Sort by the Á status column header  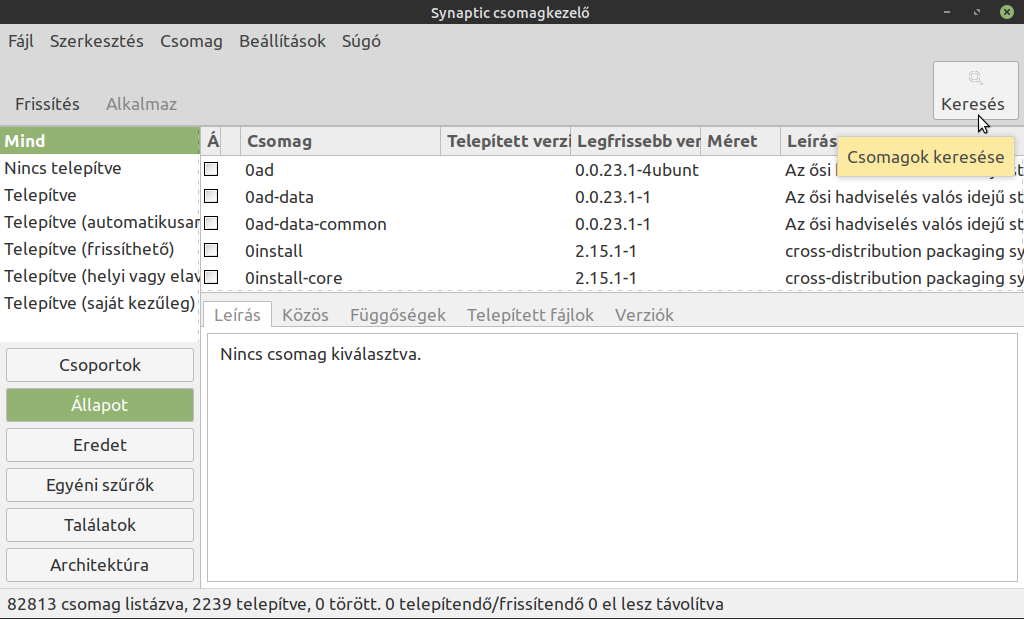tap(213, 141)
